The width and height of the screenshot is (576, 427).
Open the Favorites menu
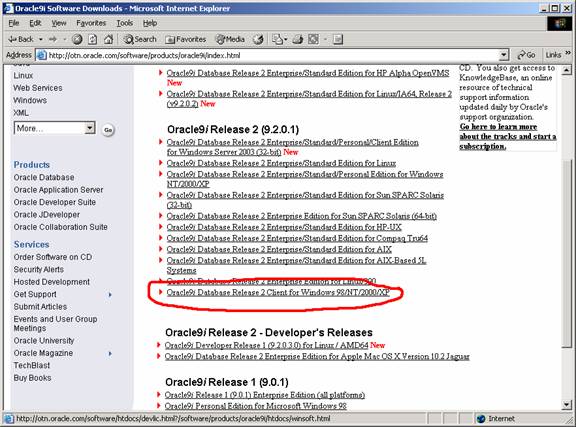[91, 23]
